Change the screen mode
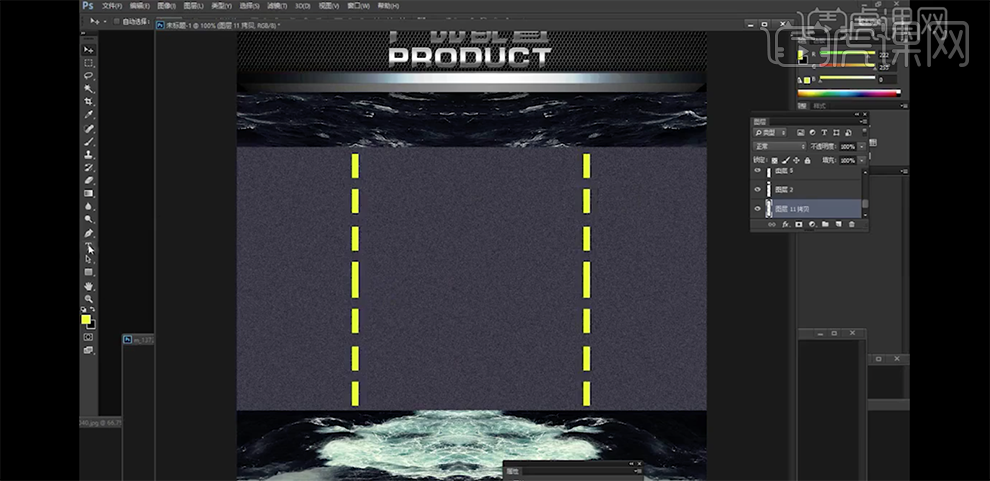 (88, 350)
